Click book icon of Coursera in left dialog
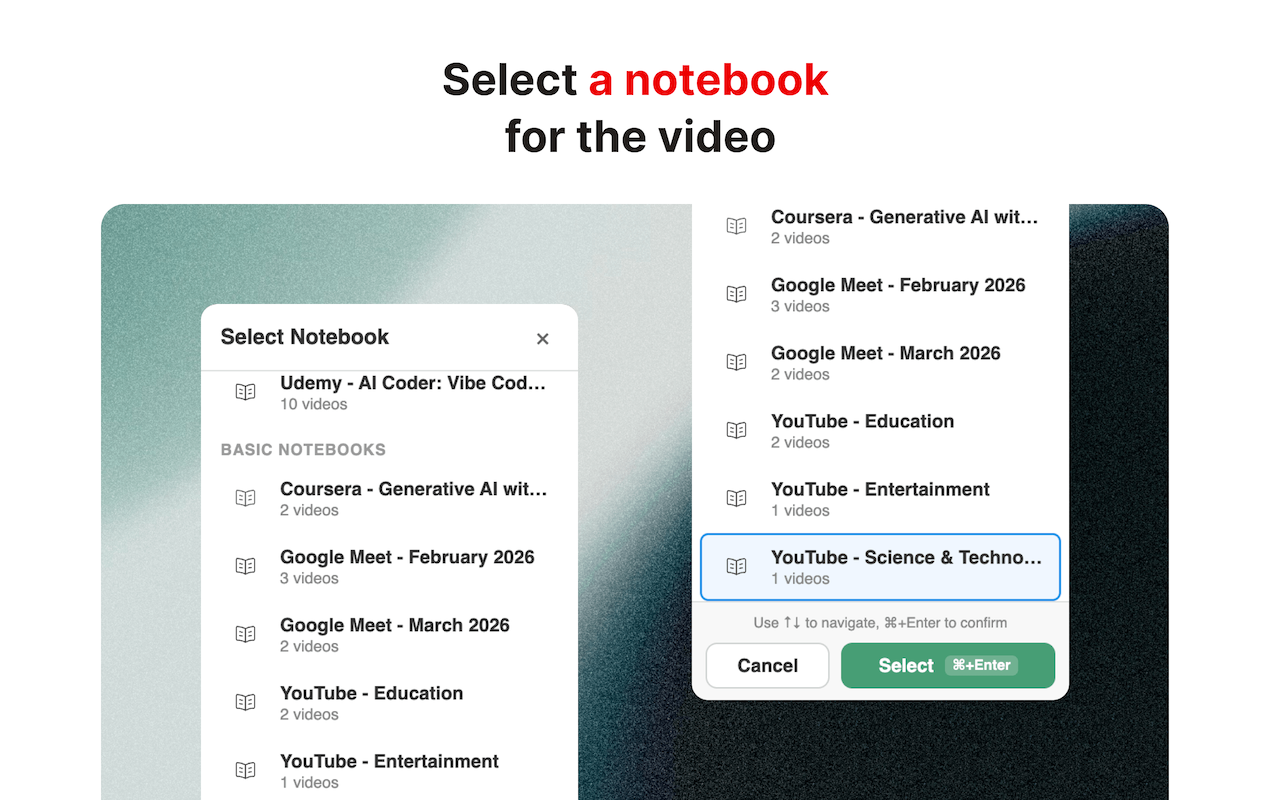 point(245,498)
